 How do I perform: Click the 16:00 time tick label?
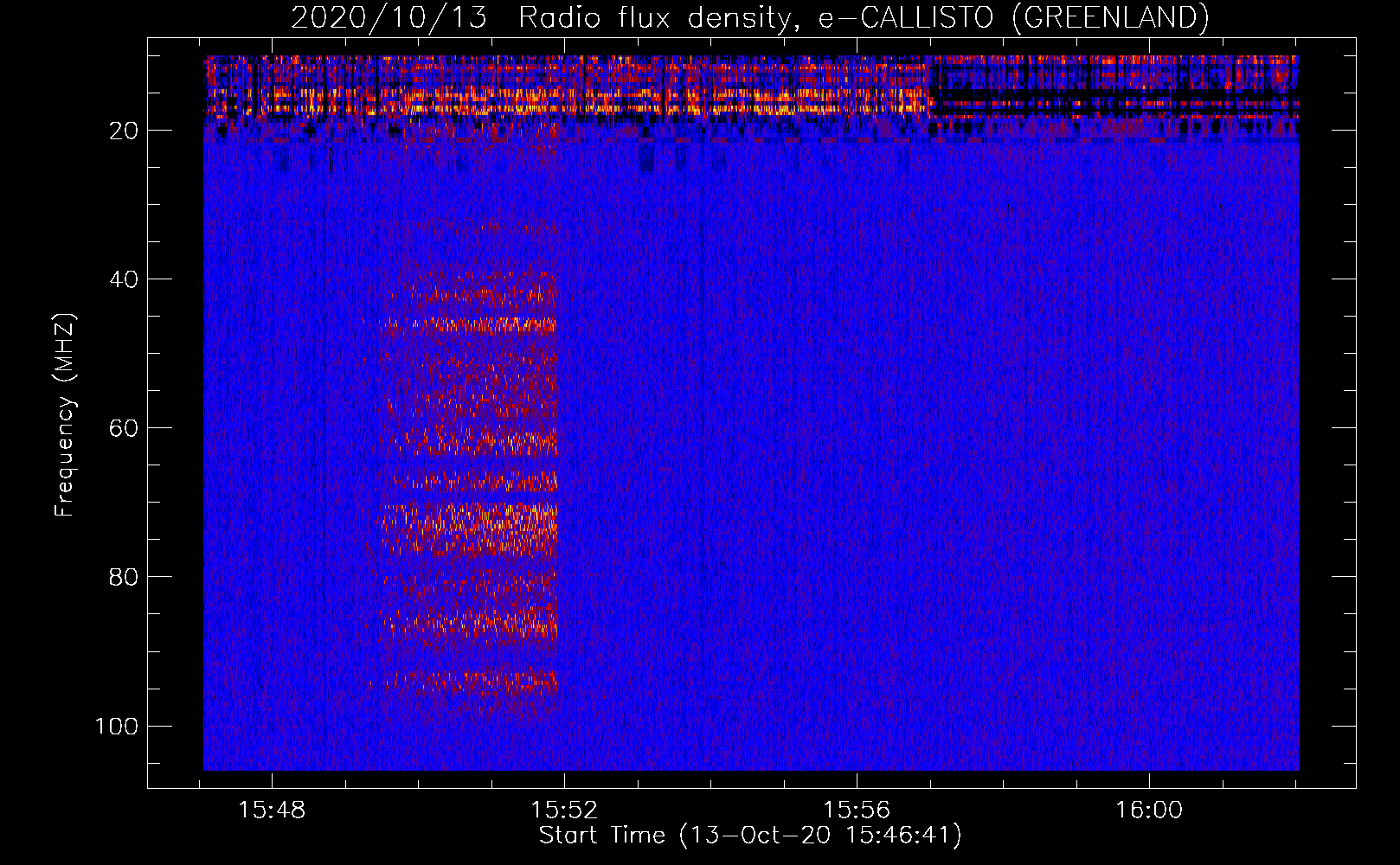point(1149,810)
